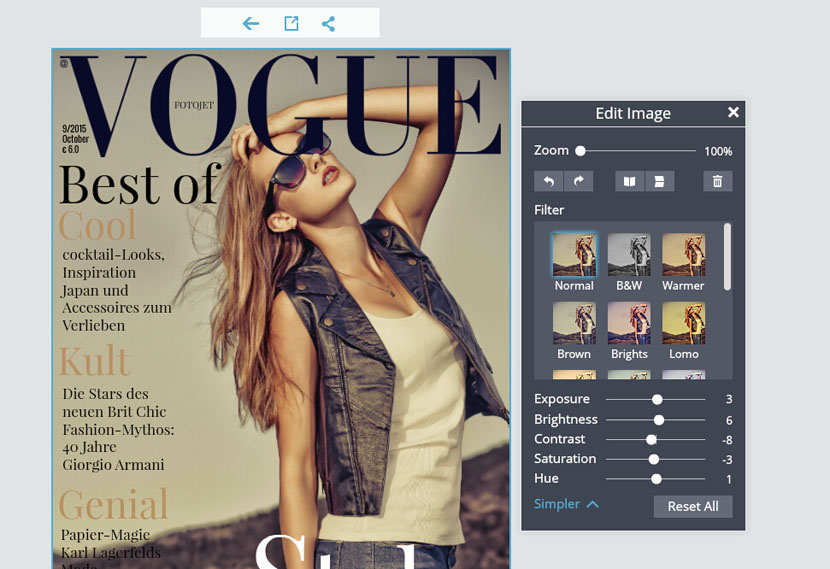The width and height of the screenshot is (830, 569).
Task: Apply the Warmer filter thumbnail
Action: pos(683,255)
